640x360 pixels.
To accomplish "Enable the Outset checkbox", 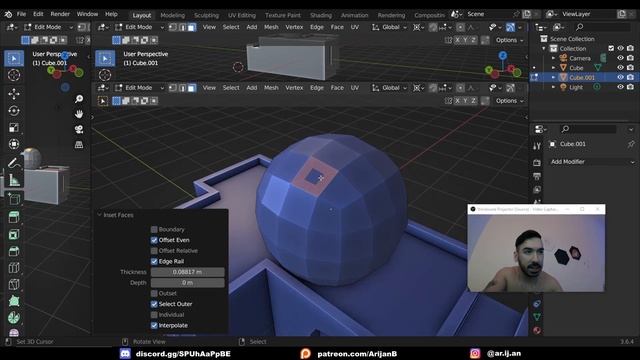I will tap(154, 293).
